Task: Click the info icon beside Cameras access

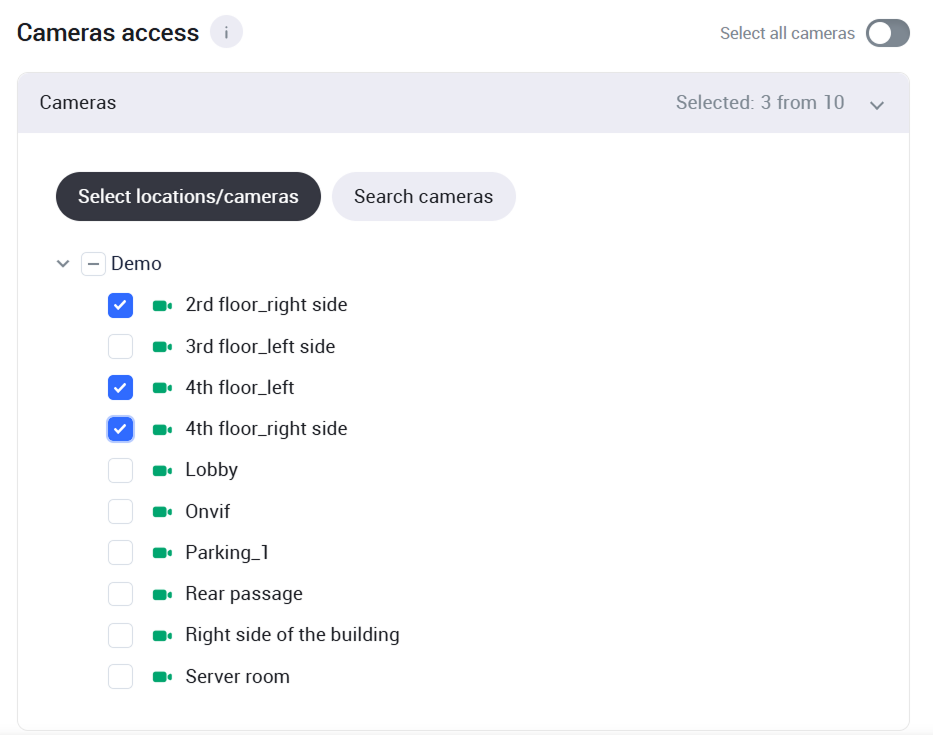Action: pos(226,32)
